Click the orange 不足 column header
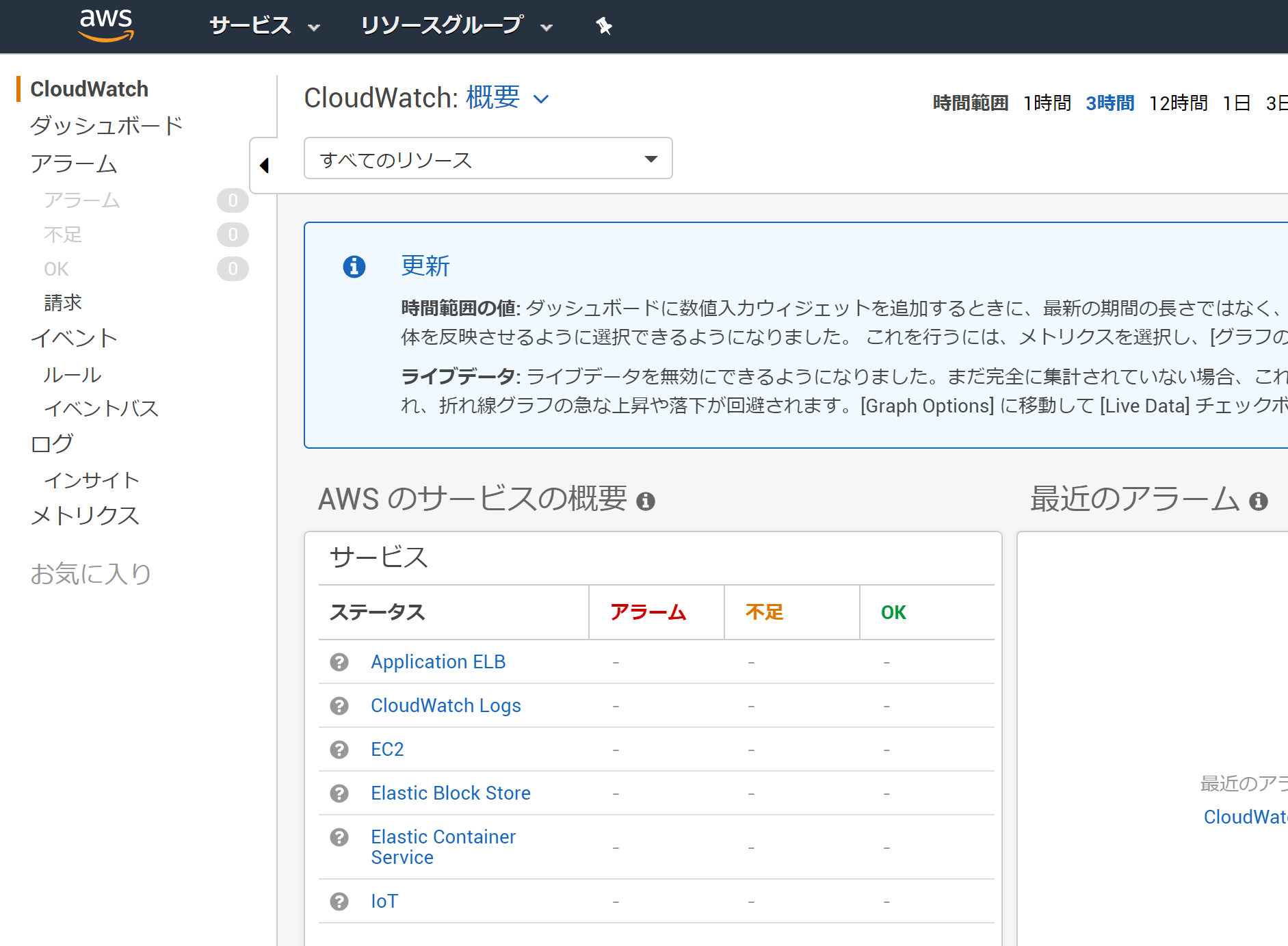 pos(765,612)
